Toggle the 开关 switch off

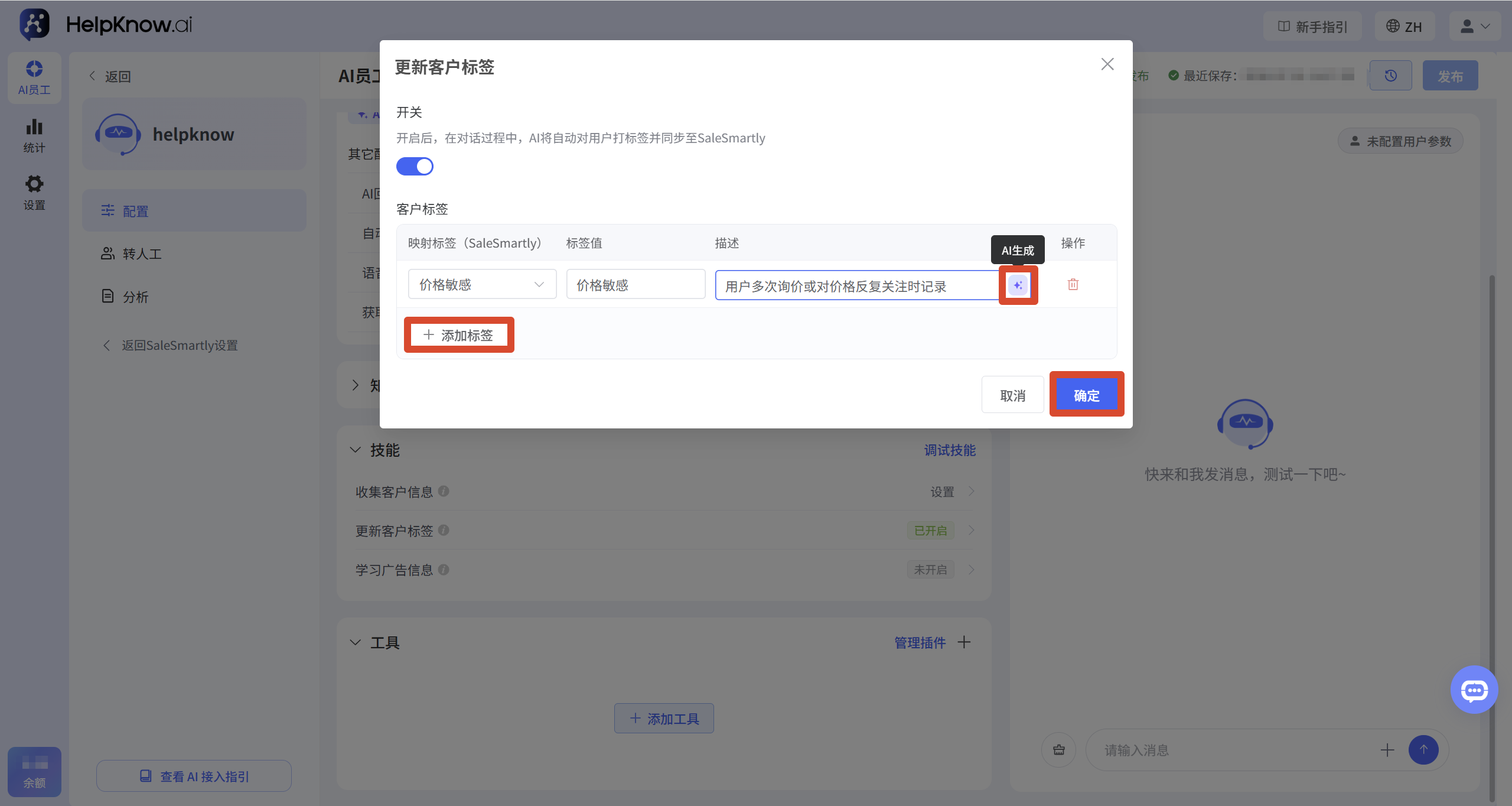pos(415,167)
